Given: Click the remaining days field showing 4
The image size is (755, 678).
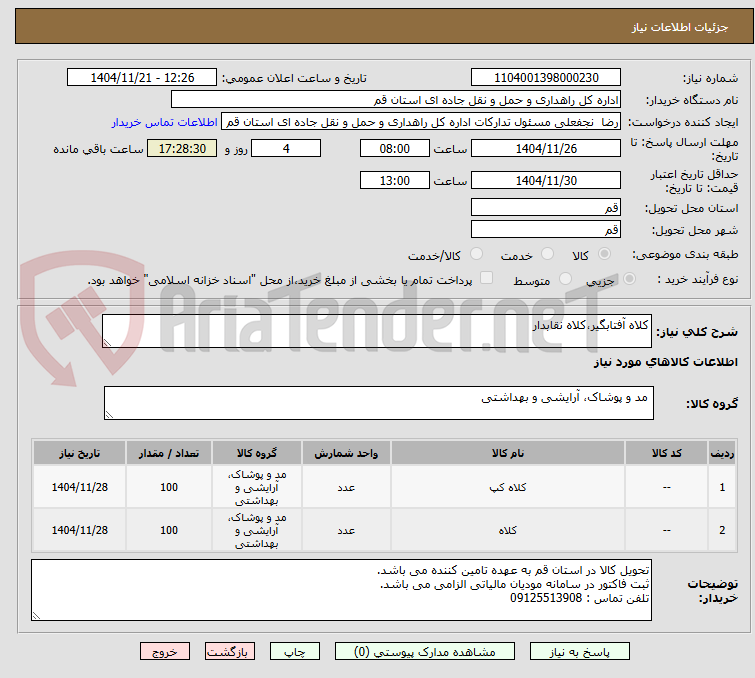Looking at the screenshot, I should (x=286, y=148).
